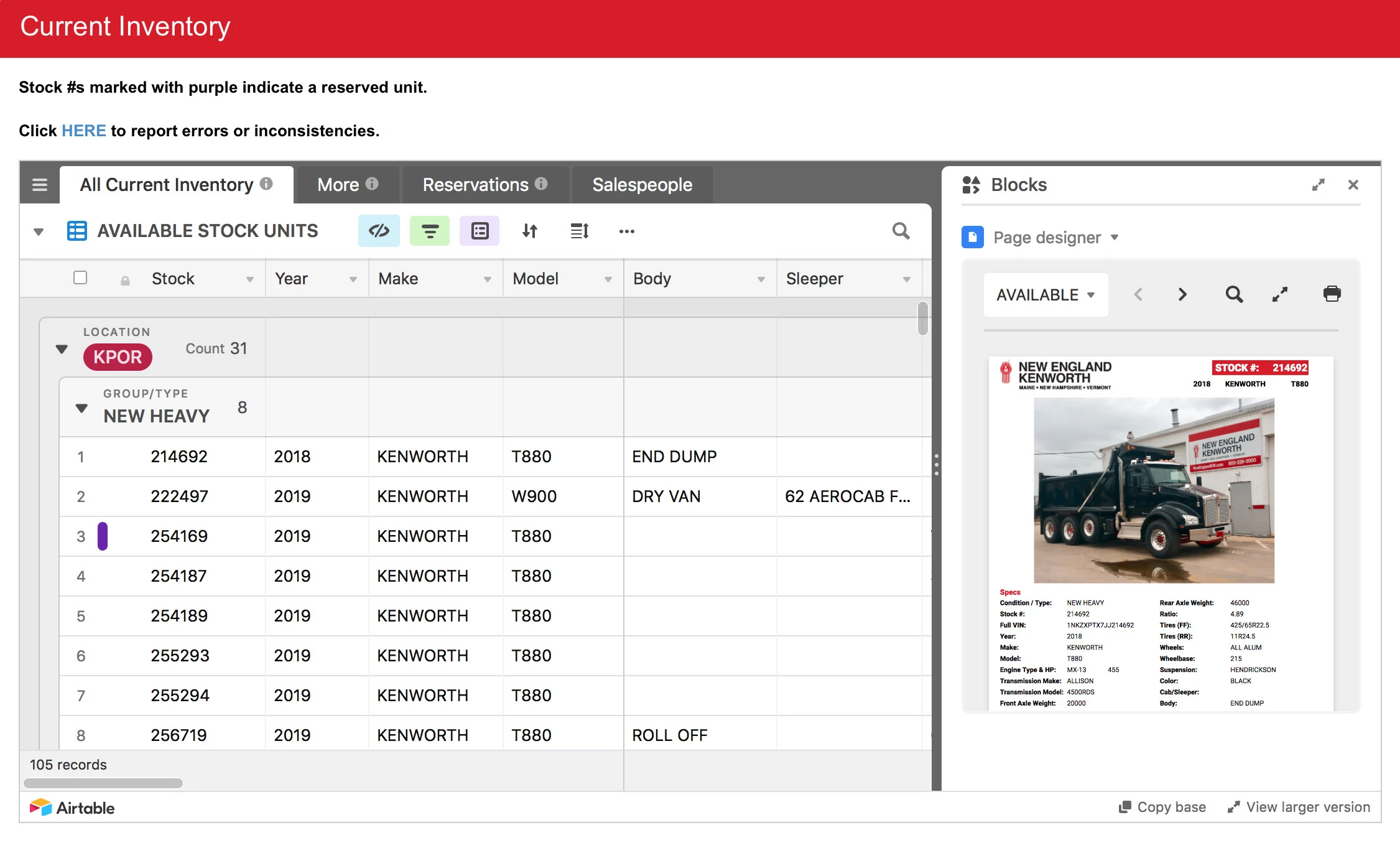
Task: Click the END DUMP body cell
Action: pos(700,457)
